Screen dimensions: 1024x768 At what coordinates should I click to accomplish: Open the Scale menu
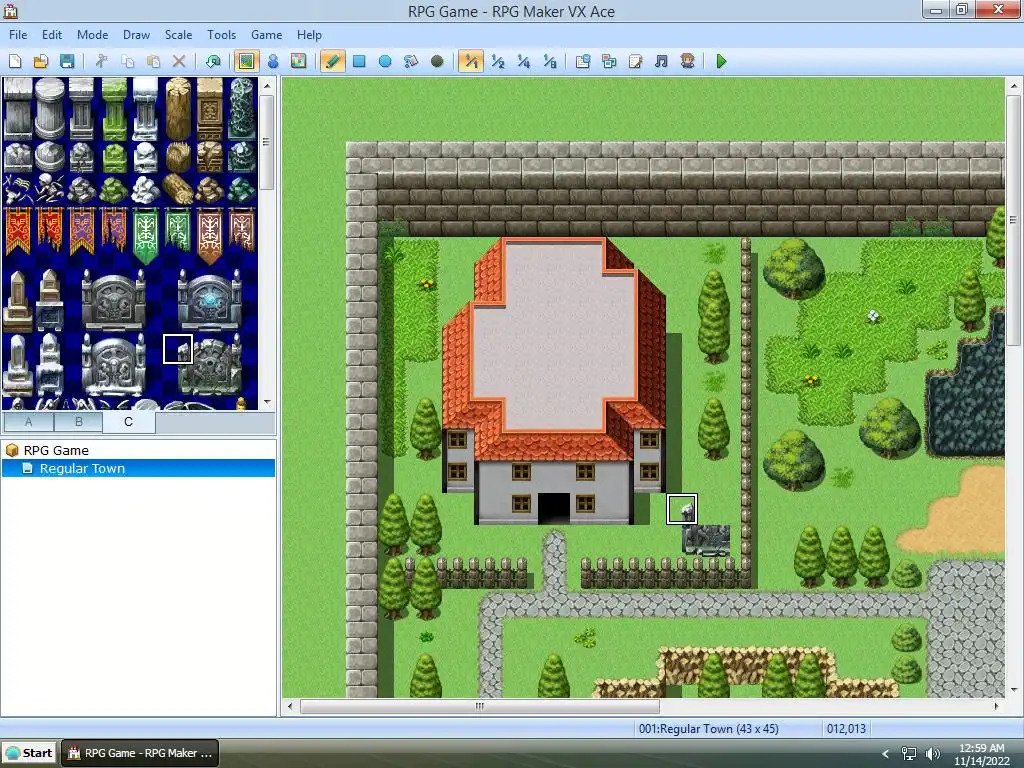point(178,35)
